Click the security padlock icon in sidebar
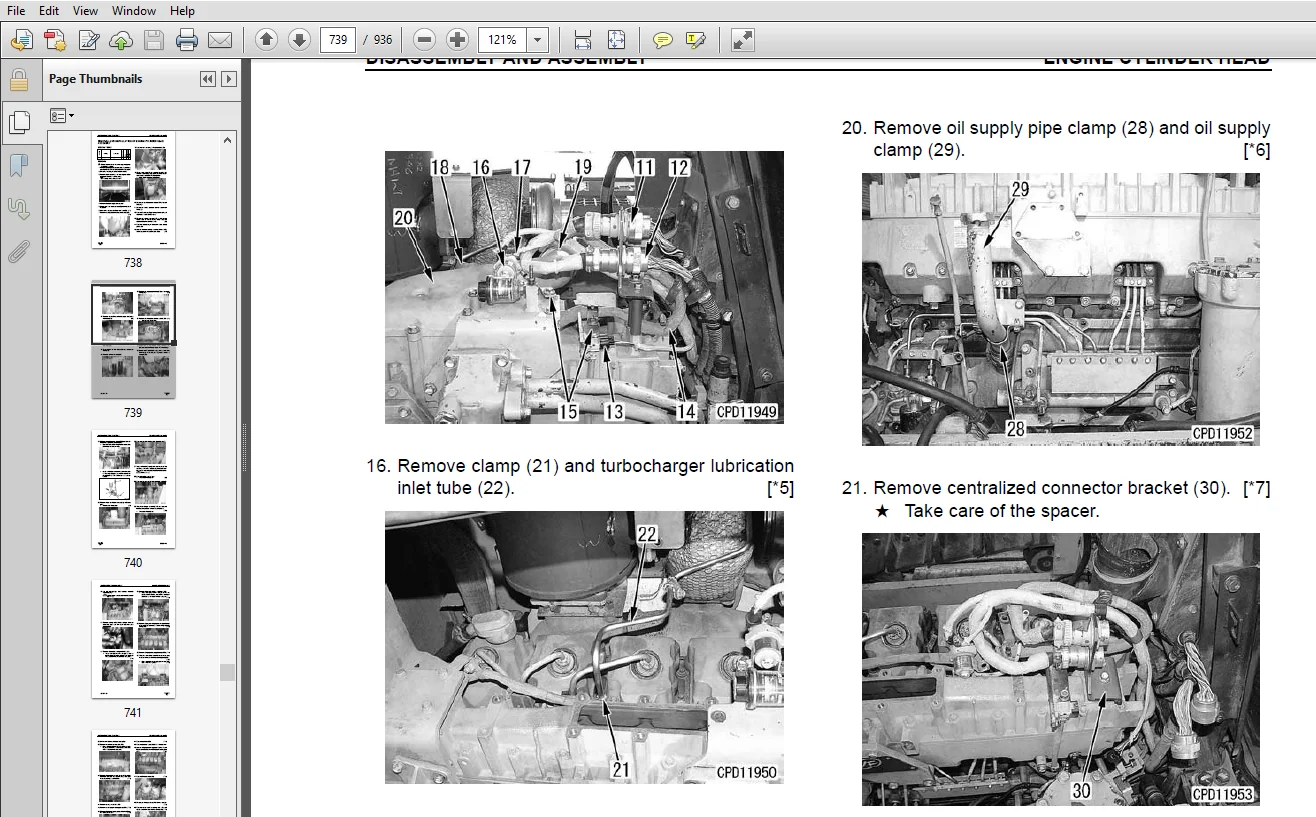Viewport: 1316px width, 817px height. click(19, 79)
